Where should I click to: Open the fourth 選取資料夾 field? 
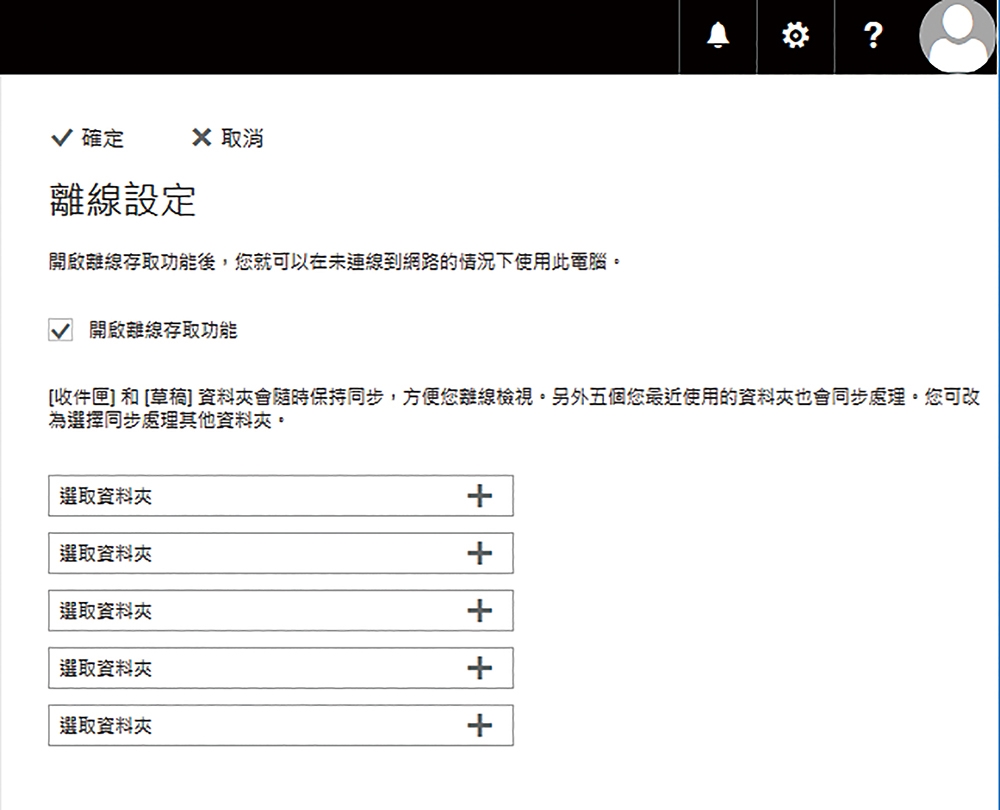(x=281, y=668)
